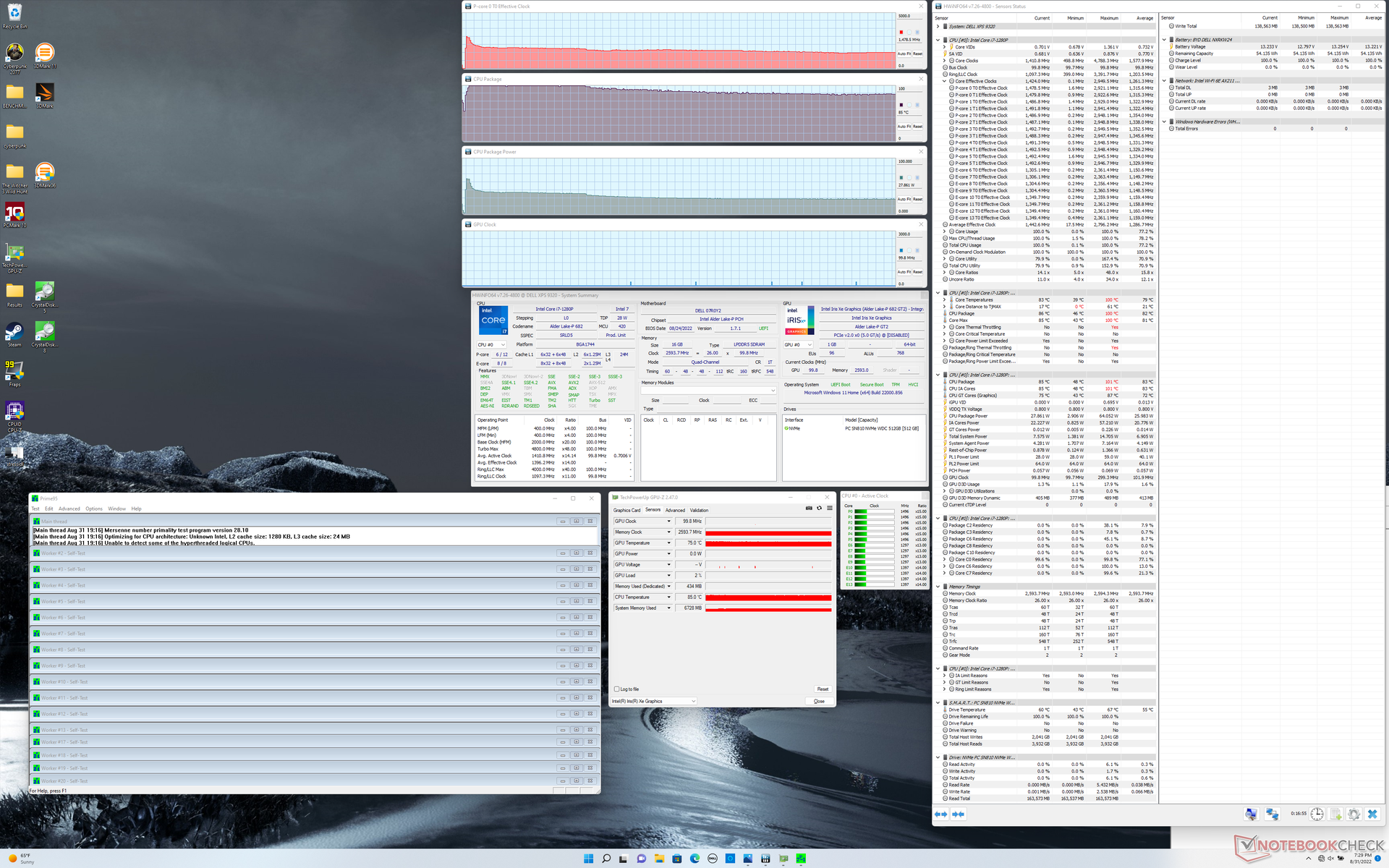This screenshot has height=868, width=1389.
Task: Open the GPU Temperature sensor dropdown
Action: tap(668, 543)
